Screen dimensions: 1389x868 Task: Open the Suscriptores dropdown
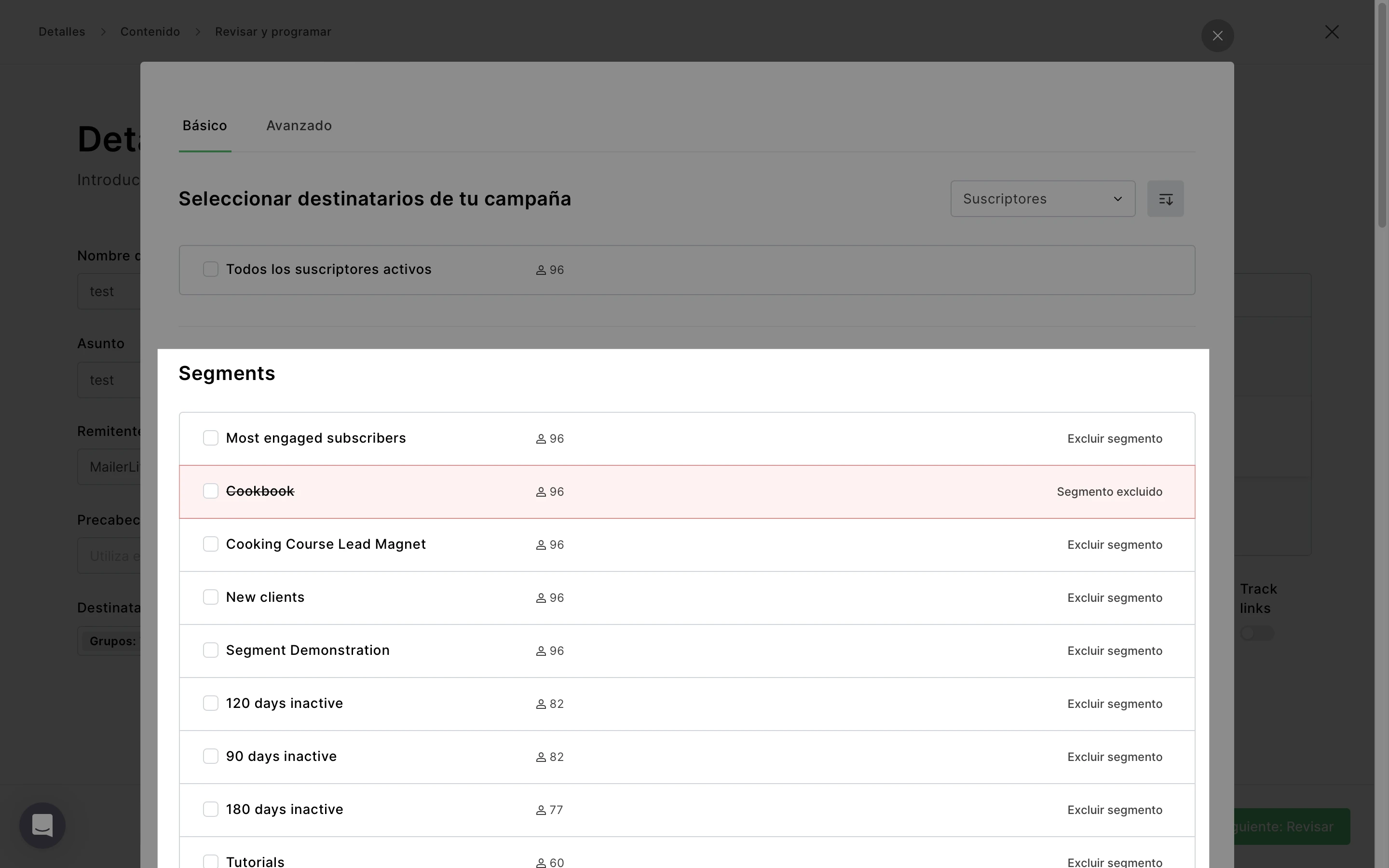point(1042,199)
